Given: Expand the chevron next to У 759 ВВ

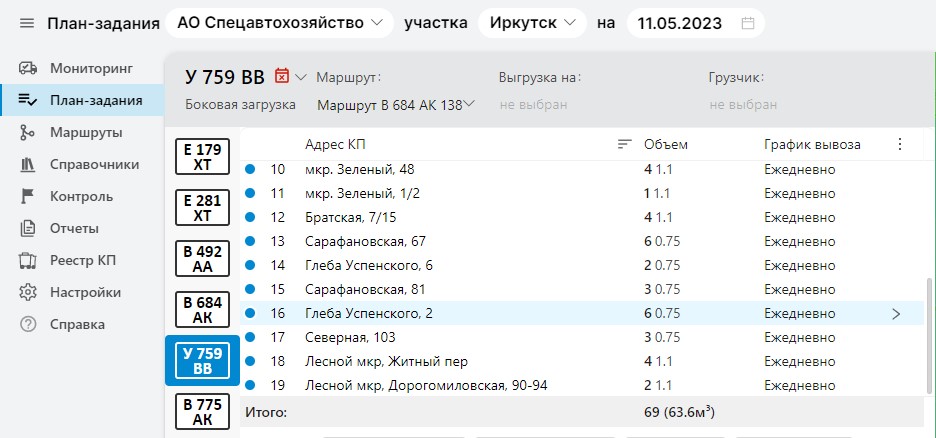Looking at the screenshot, I should pyautogui.click(x=302, y=77).
